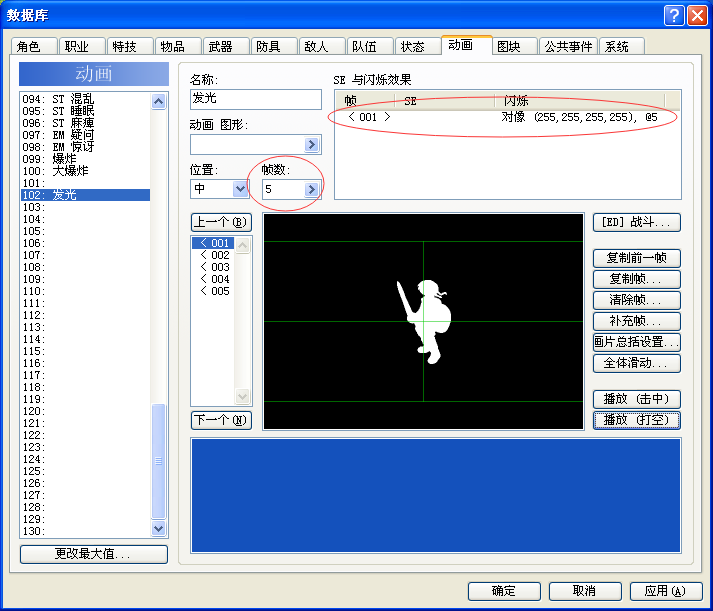Switch to the 职业 tab

click(82, 46)
